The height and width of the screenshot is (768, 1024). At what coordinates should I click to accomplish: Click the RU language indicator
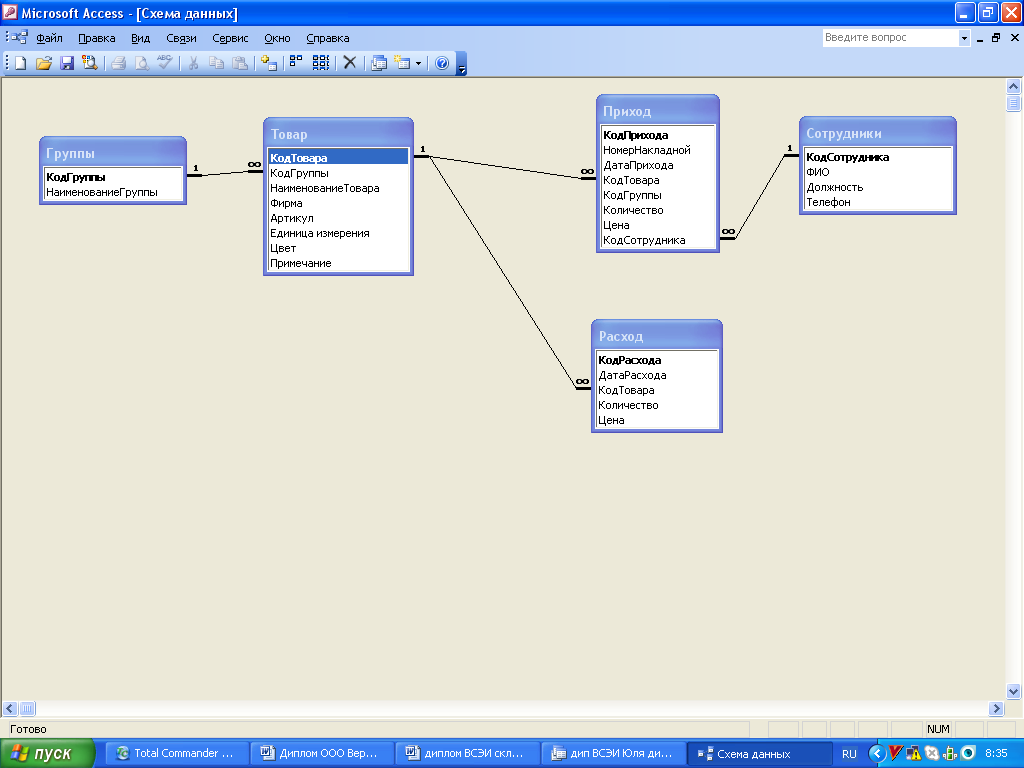[849, 754]
